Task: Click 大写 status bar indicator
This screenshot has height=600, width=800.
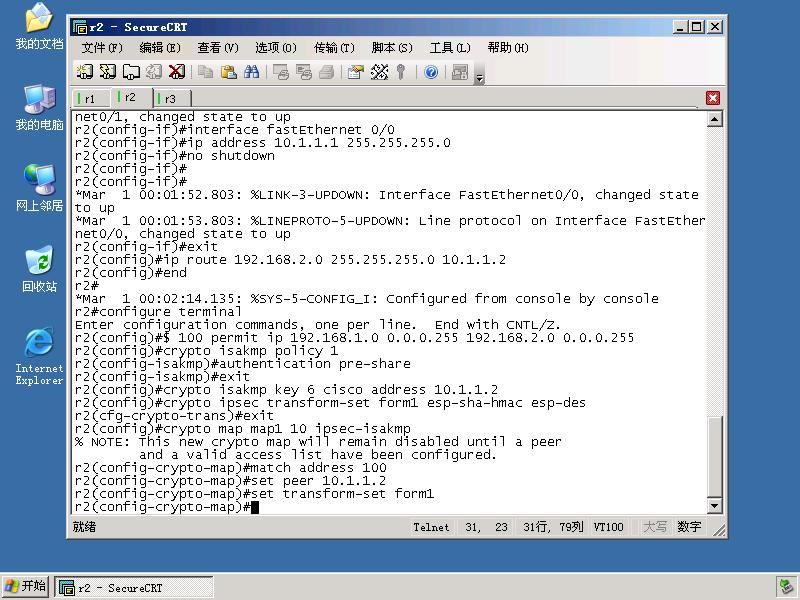Action: click(x=655, y=527)
